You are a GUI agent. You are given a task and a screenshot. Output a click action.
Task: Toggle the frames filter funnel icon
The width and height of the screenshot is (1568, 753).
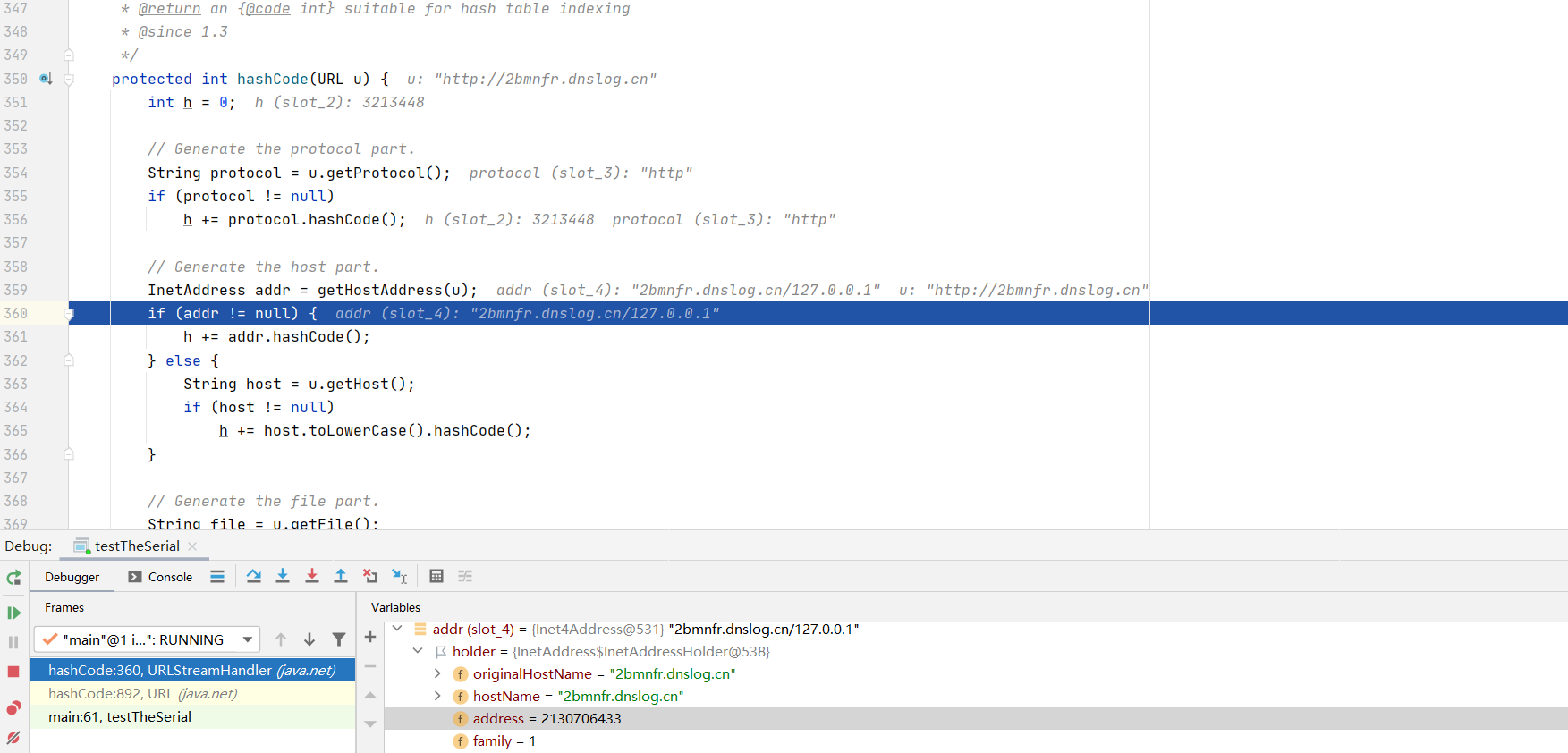339,639
